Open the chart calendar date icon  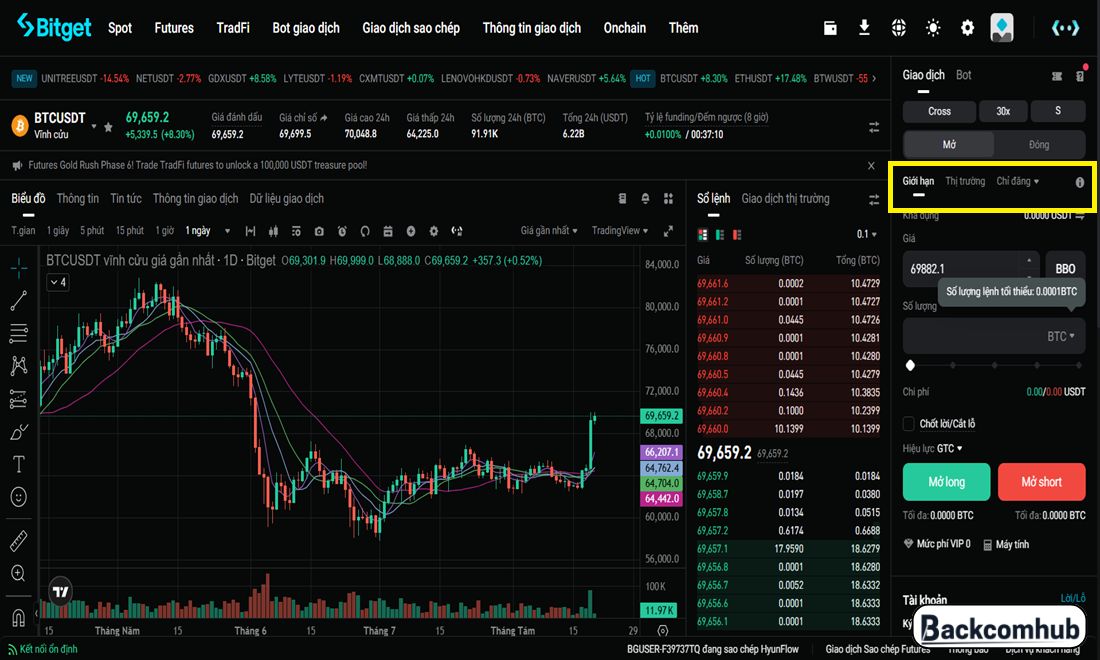click(388, 231)
